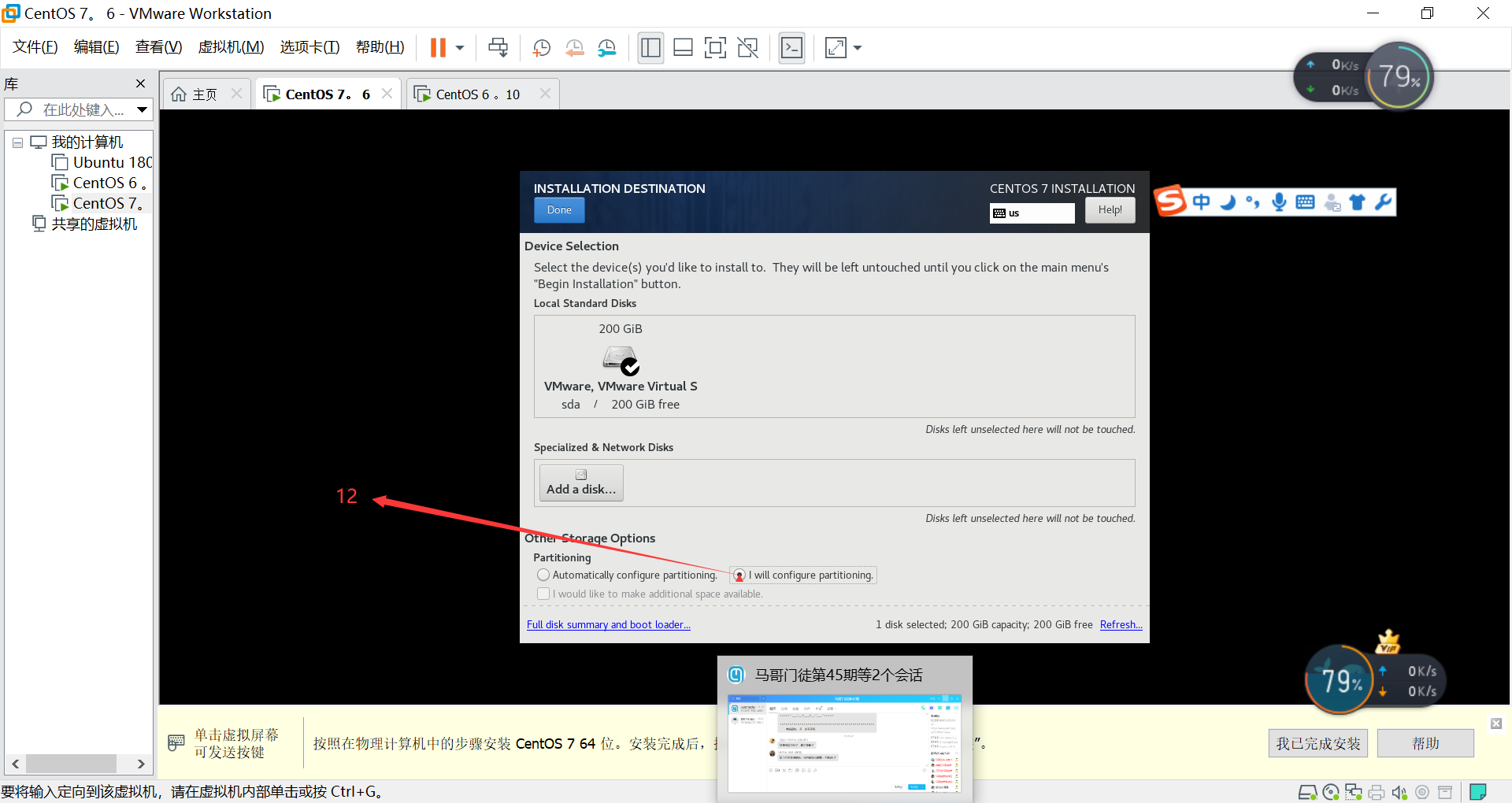The image size is (1512, 803).
Task: Toggle the half/full-width moon icon in Sogou bar
Action: tap(1228, 202)
